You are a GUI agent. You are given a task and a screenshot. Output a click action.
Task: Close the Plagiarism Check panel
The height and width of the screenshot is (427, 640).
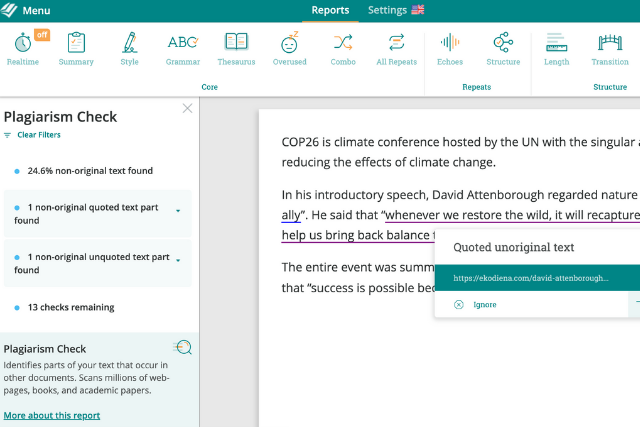coord(187,108)
